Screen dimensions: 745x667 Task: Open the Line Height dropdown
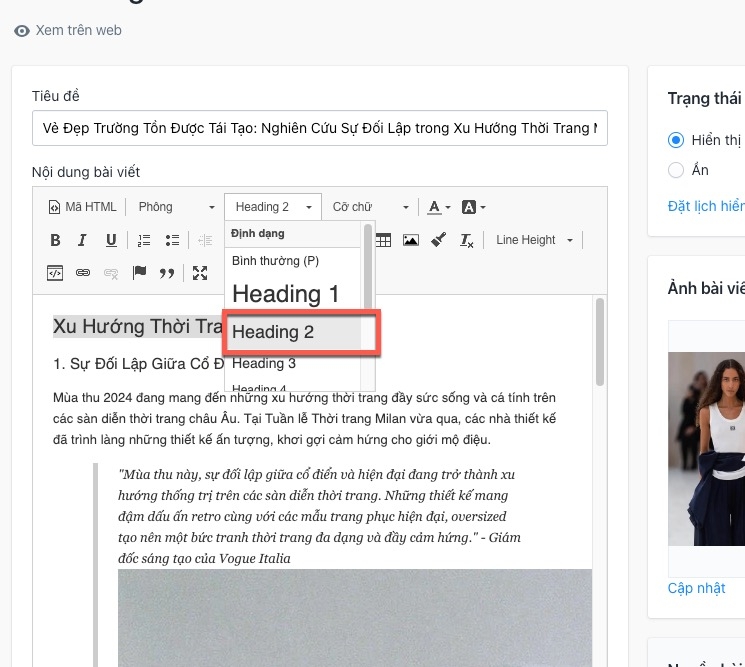tap(534, 240)
